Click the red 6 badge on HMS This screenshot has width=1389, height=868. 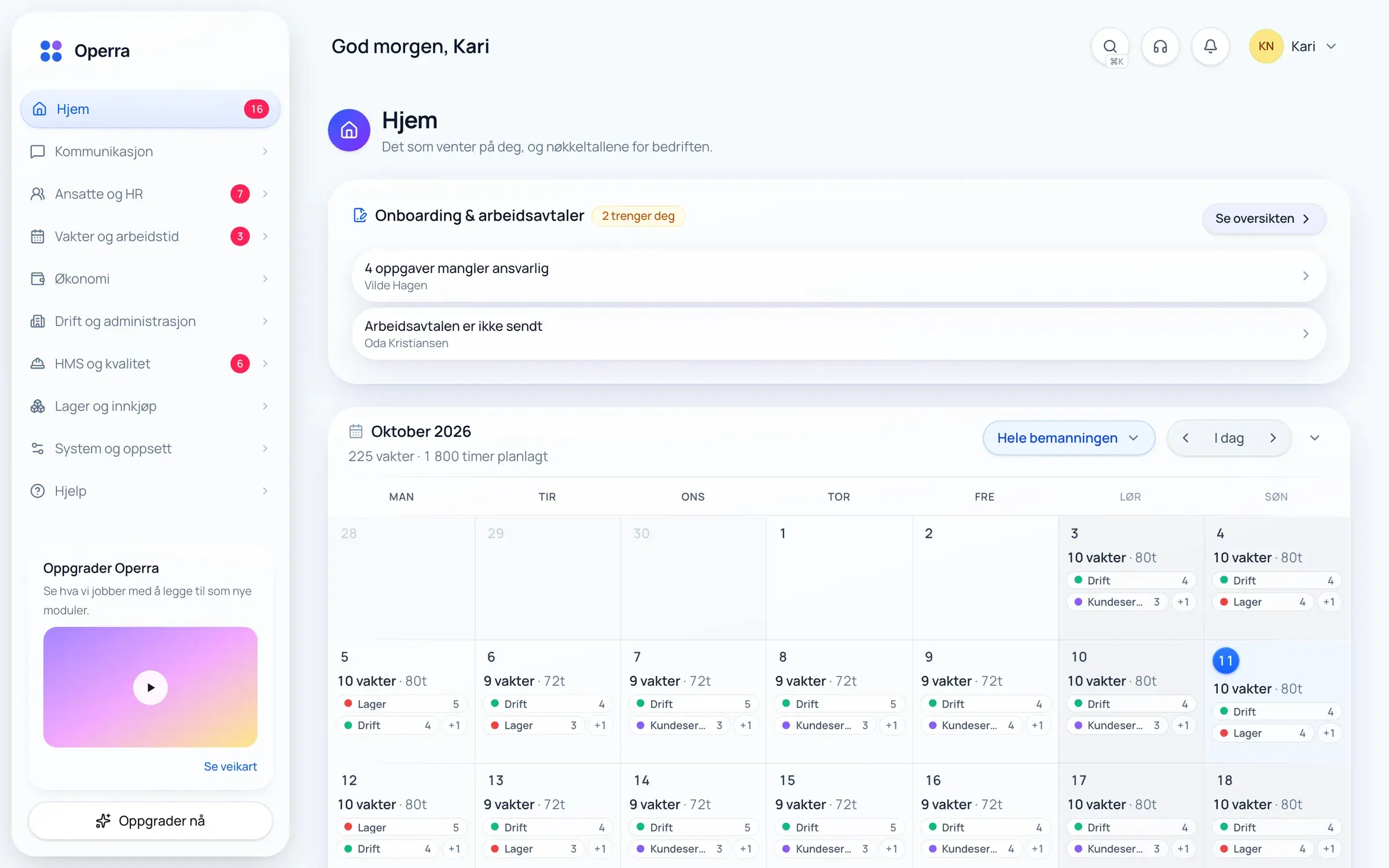click(x=240, y=363)
